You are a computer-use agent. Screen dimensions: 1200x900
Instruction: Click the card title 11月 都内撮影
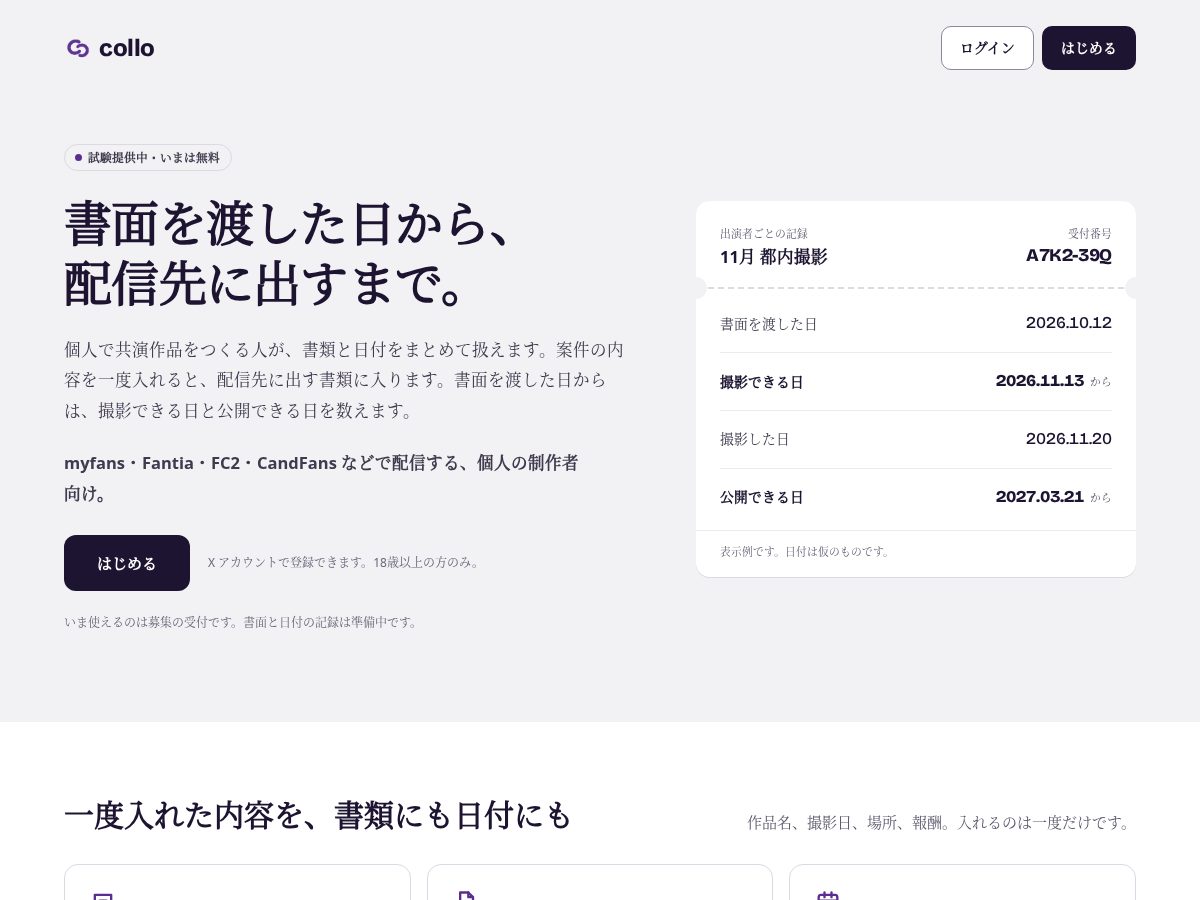pos(774,257)
